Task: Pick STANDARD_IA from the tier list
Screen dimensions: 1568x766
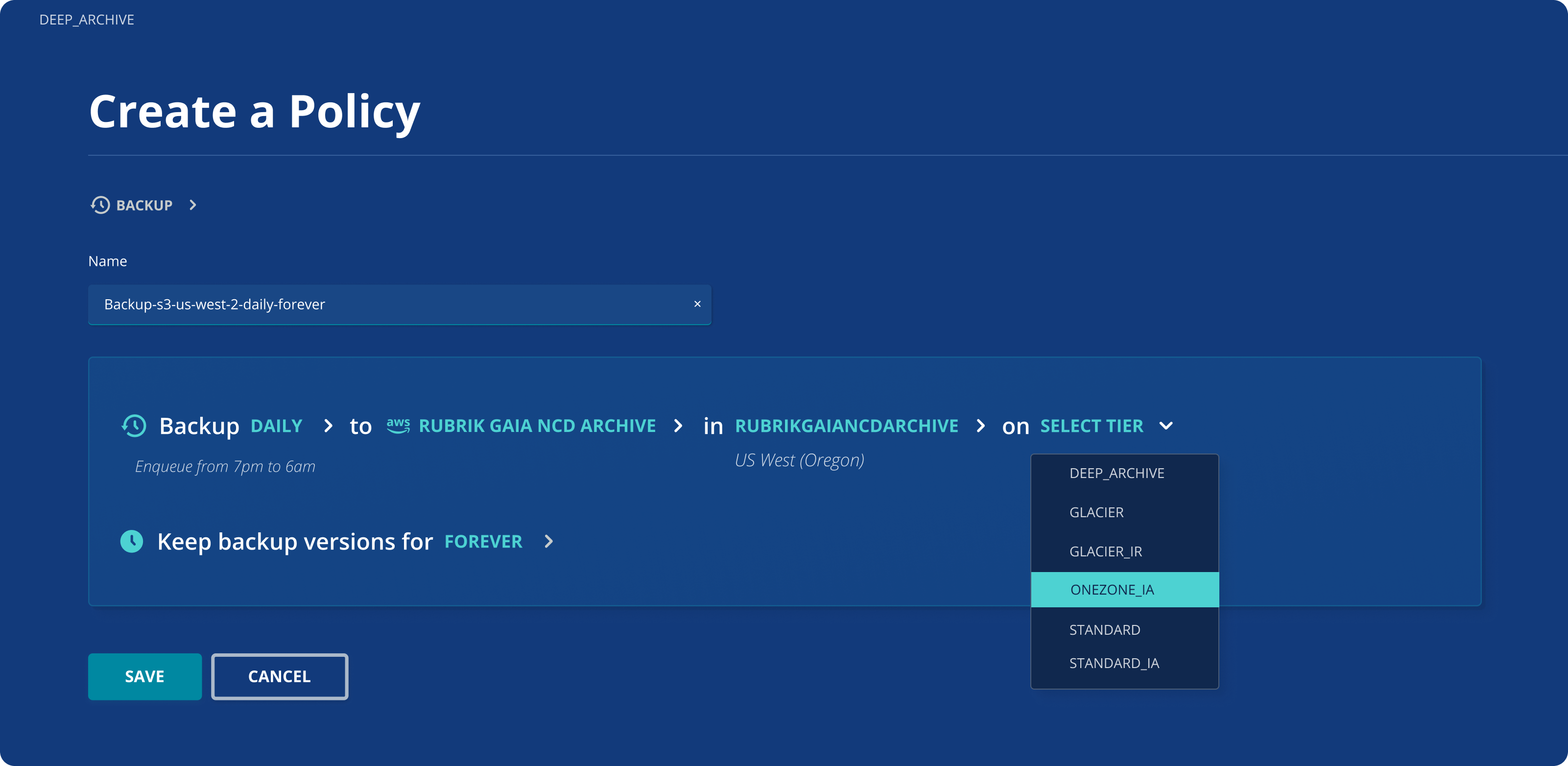Action: point(1124,663)
